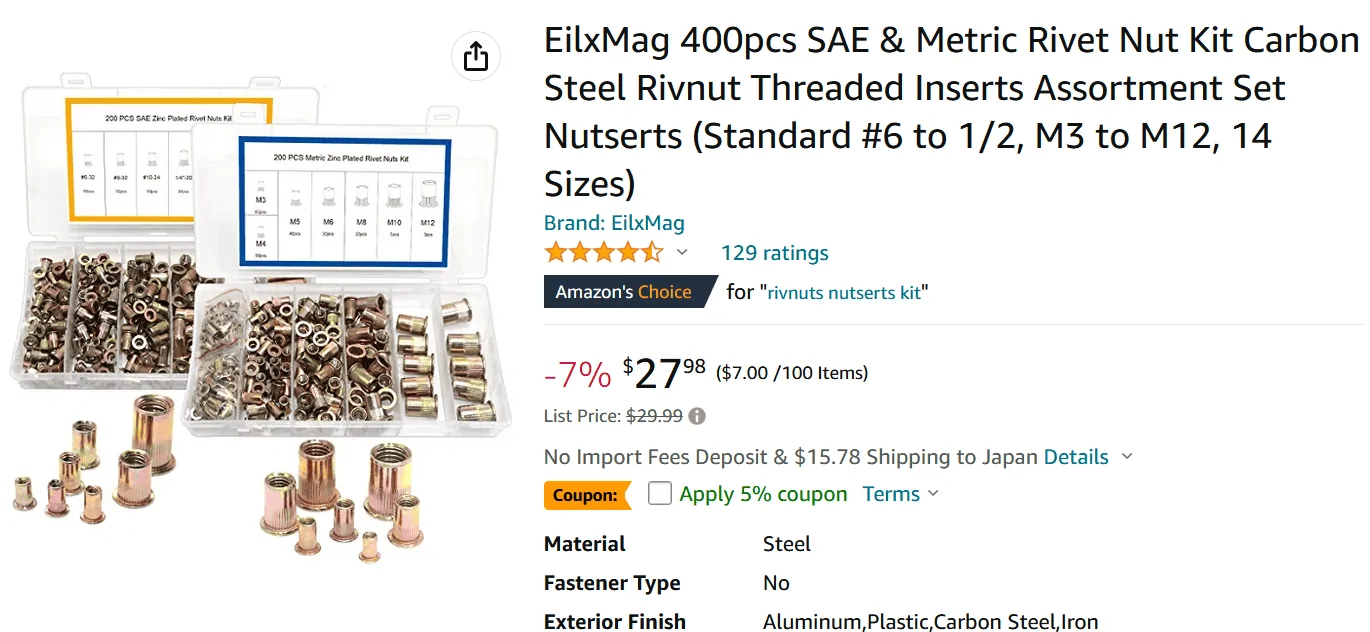
Task: Click the $7.00 /100 Items unit price
Action: pyautogui.click(x=792, y=373)
